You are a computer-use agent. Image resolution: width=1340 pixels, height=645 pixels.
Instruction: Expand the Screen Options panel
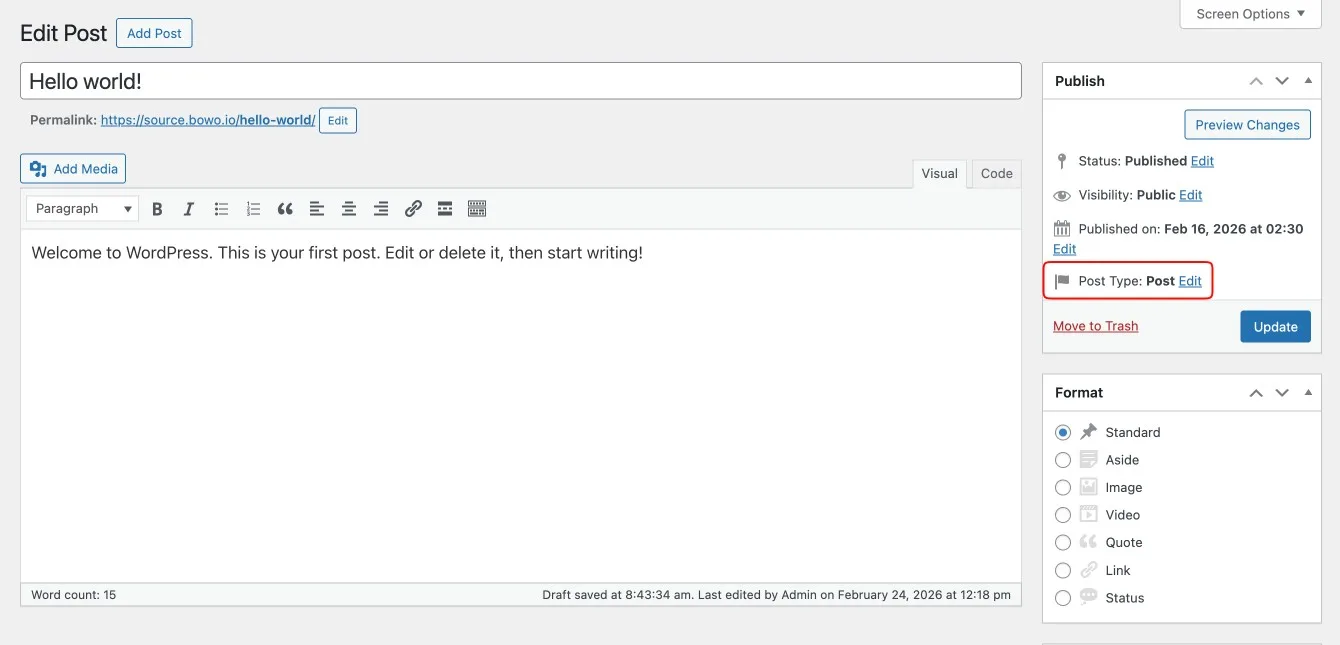point(1251,14)
